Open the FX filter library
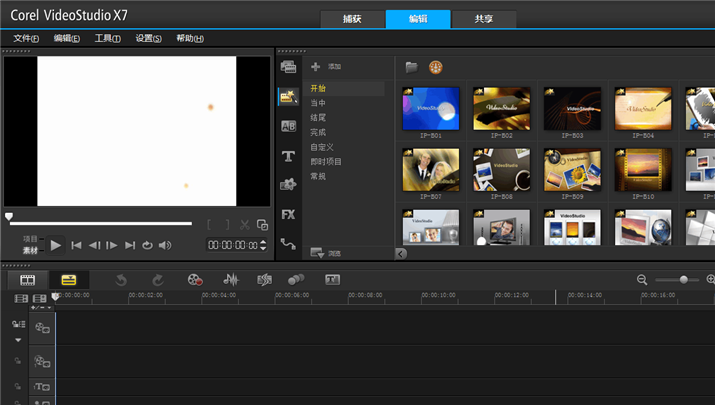The width and height of the screenshot is (715, 405). click(289, 214)
